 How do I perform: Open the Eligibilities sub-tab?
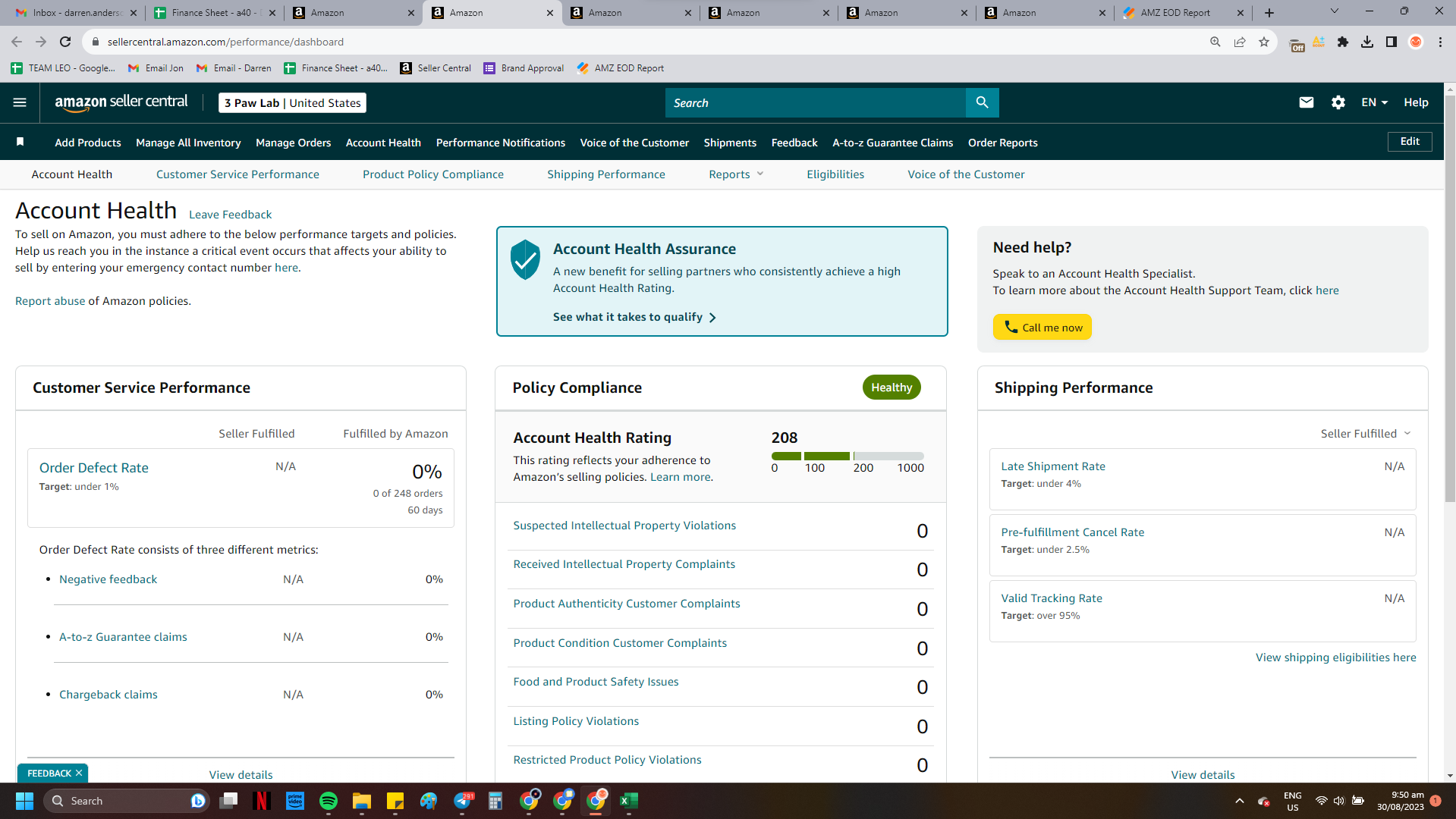pos(835,174)
